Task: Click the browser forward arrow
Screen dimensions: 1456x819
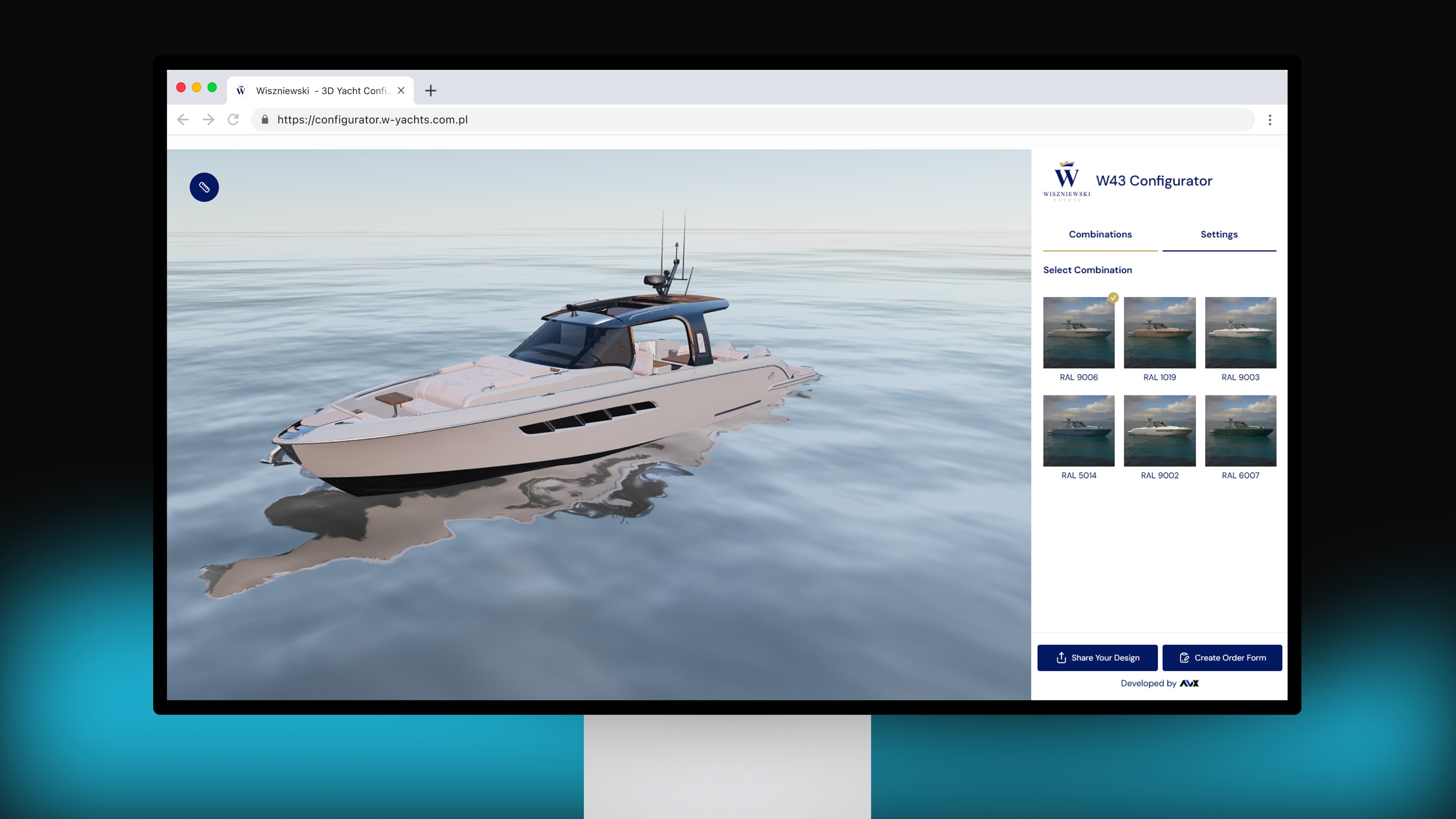Action: pyautogui.click(x=208, y=119)
